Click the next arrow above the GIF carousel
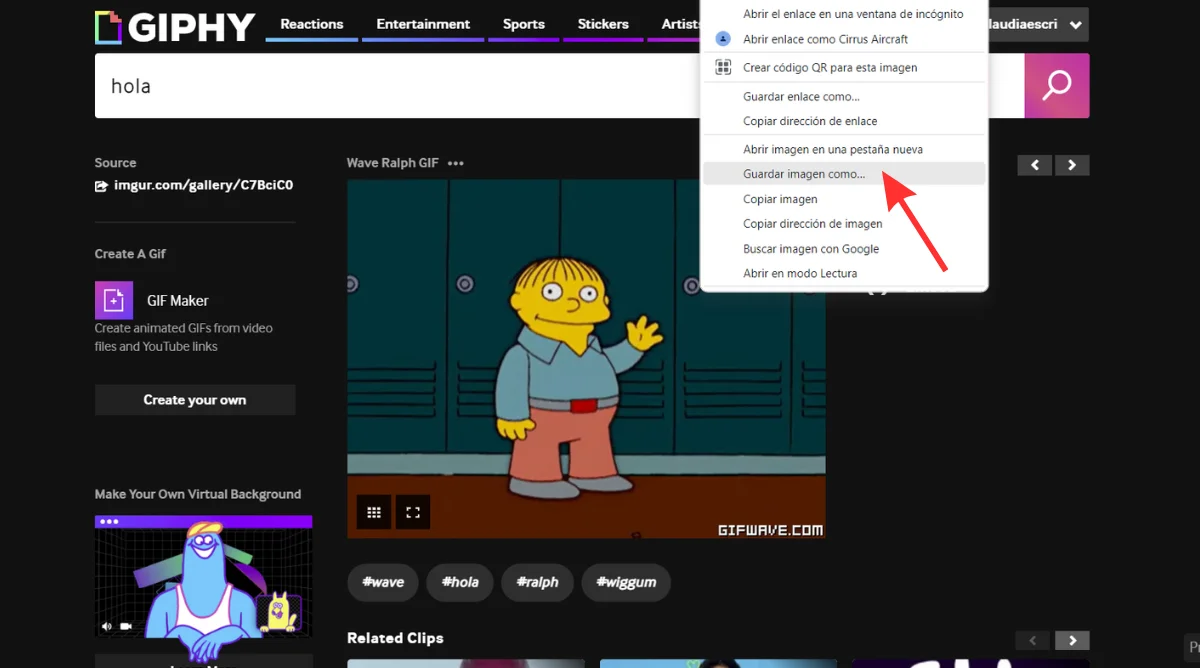The width and height of the screenshot is (1200, 668). (1071, 165)
